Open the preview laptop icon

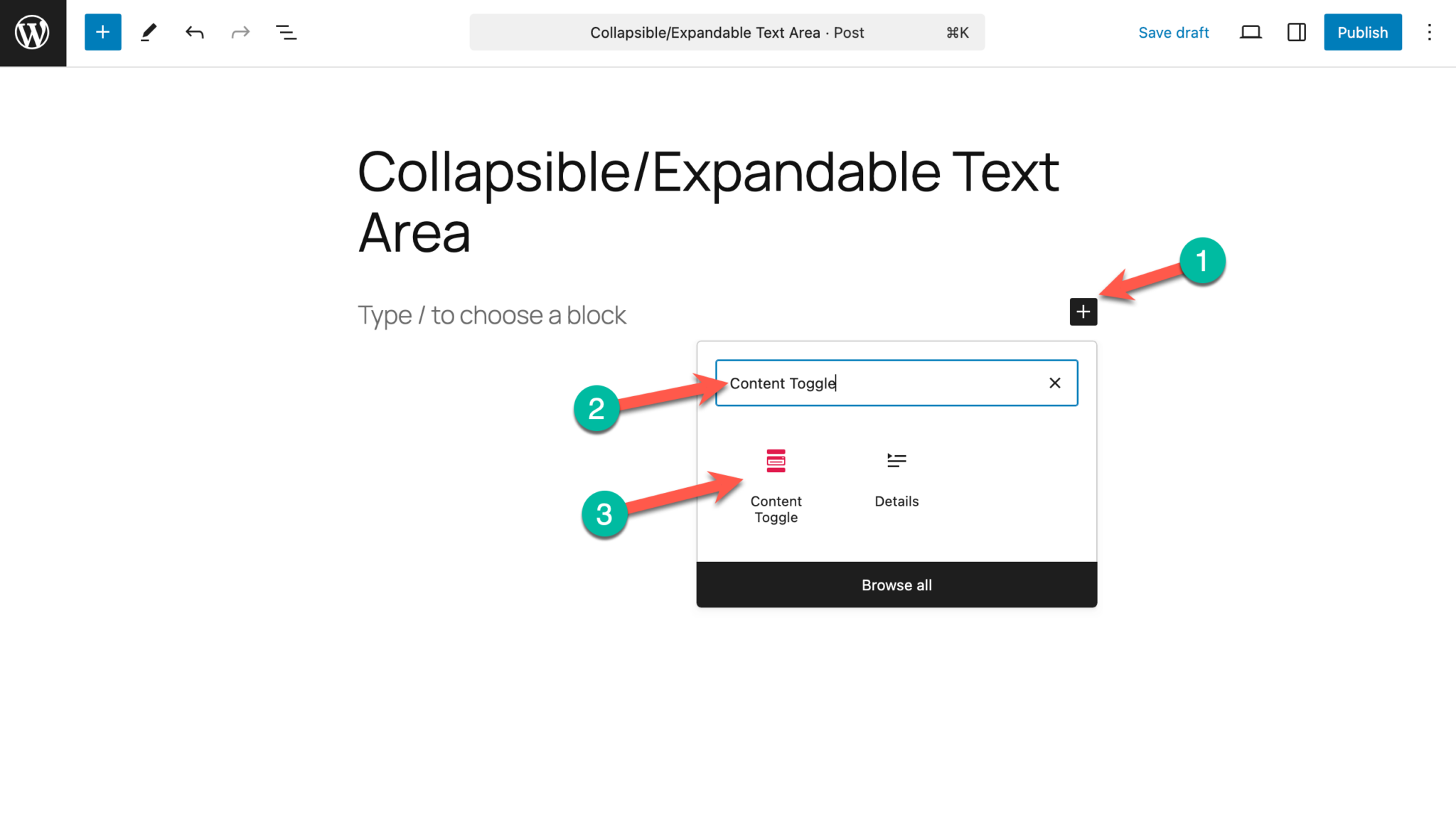click(1251, 32)
